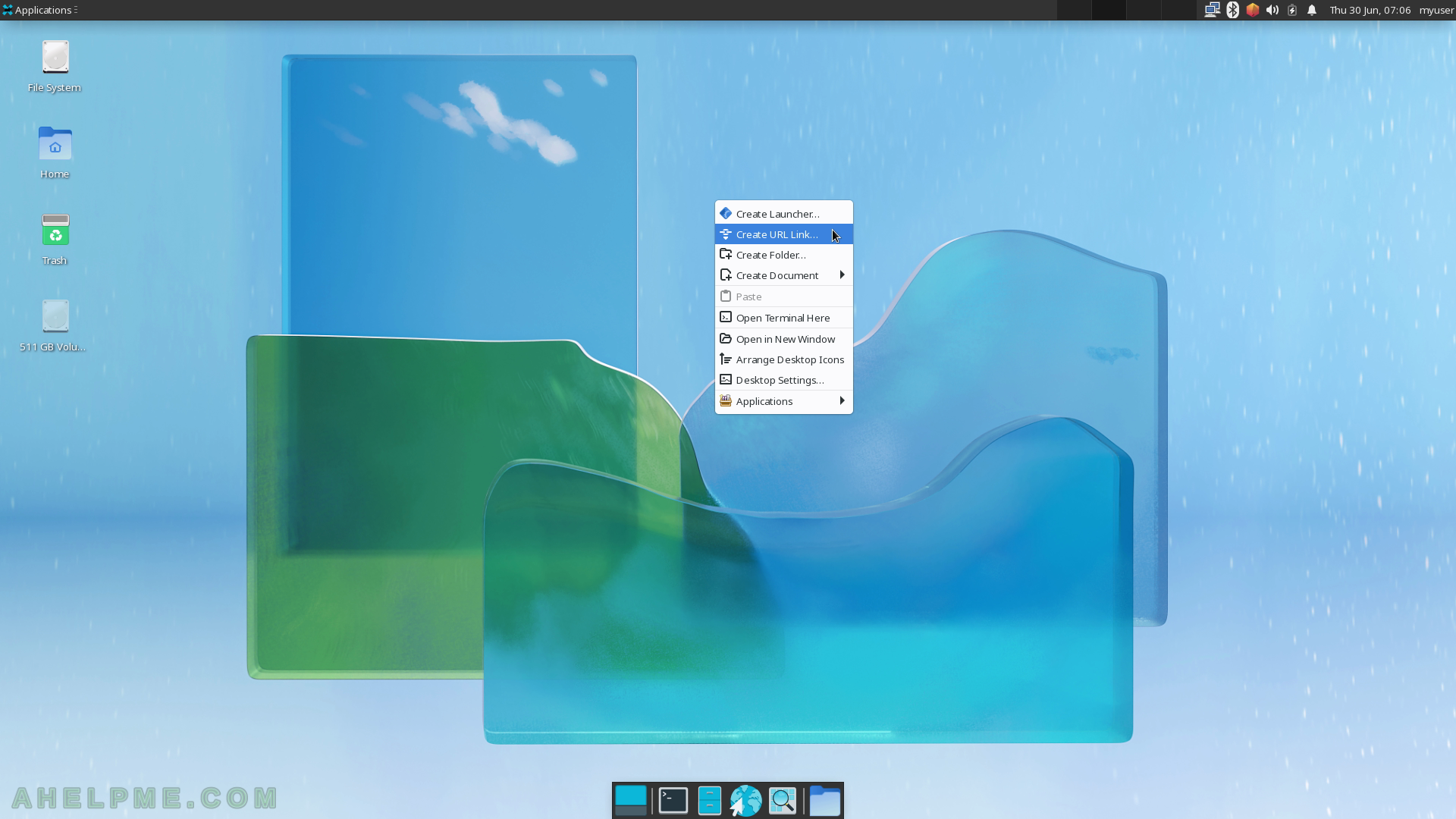Click the battery power manager tray icon
Screen dimensions: 1456x819
[1292, 10]
